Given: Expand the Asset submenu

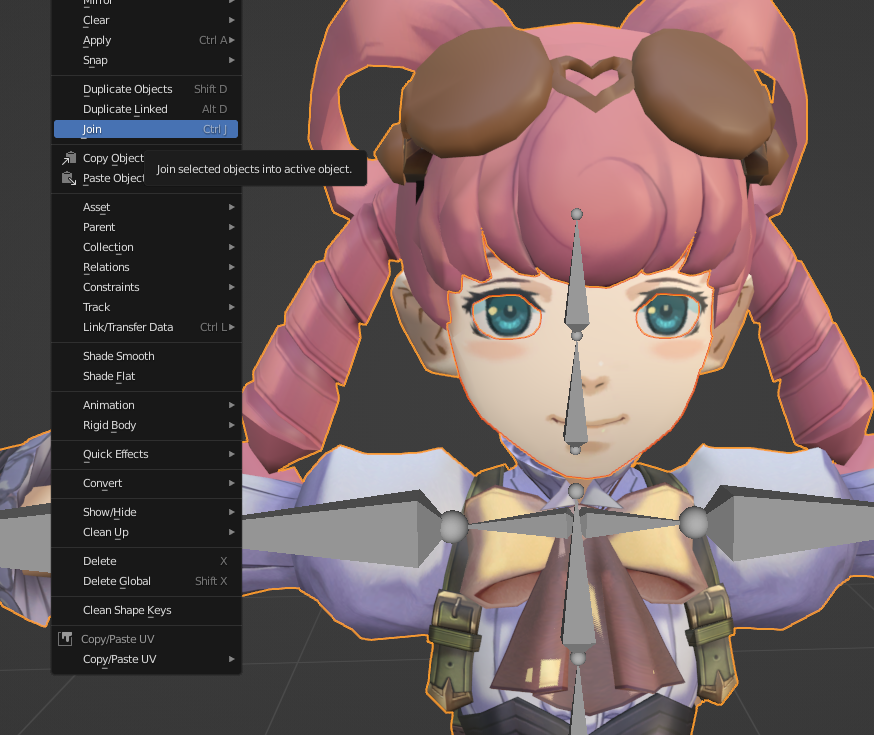Looking at the screenshot, I should click(146, 207).
